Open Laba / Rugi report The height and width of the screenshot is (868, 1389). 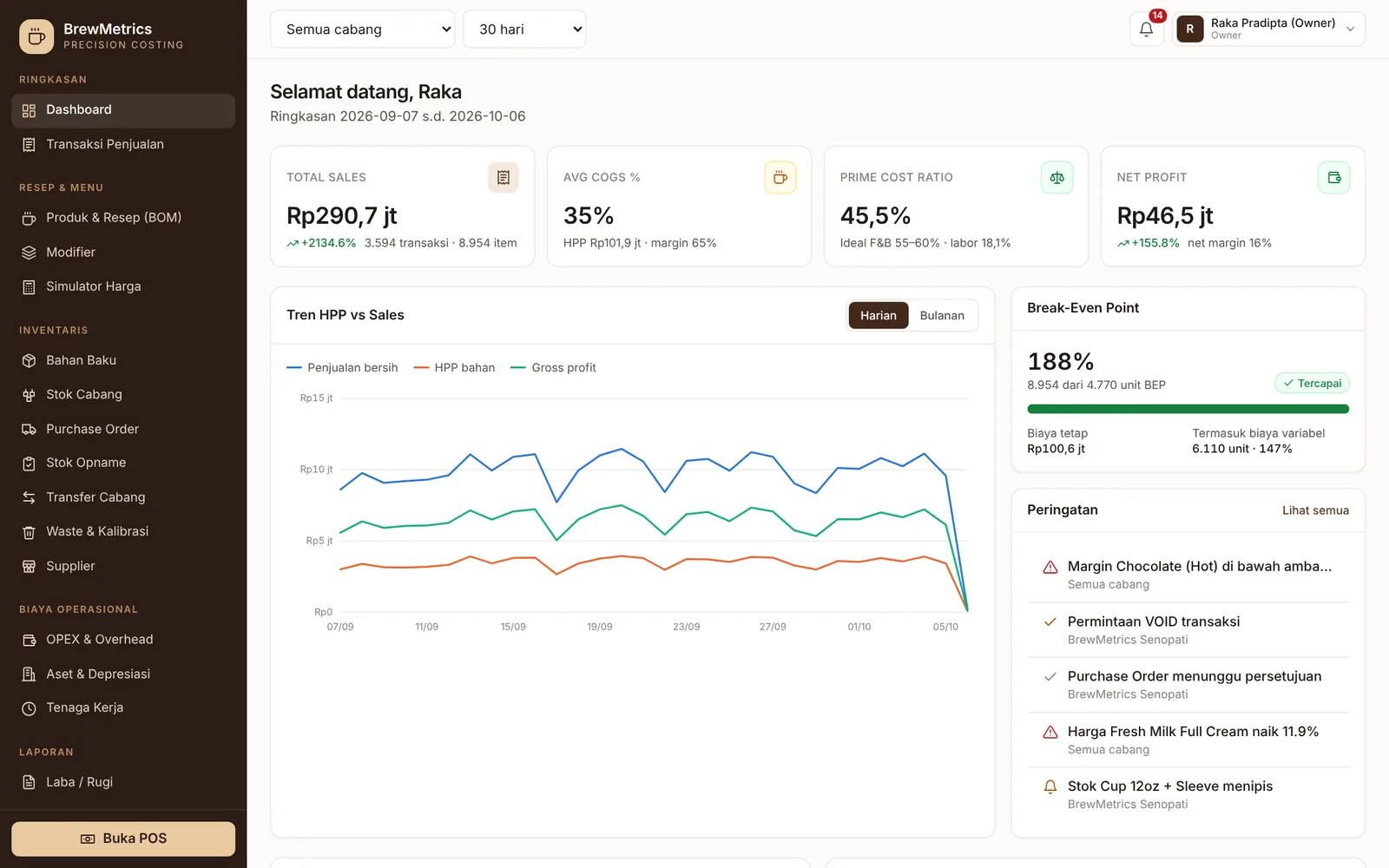(x=123, y=782)
